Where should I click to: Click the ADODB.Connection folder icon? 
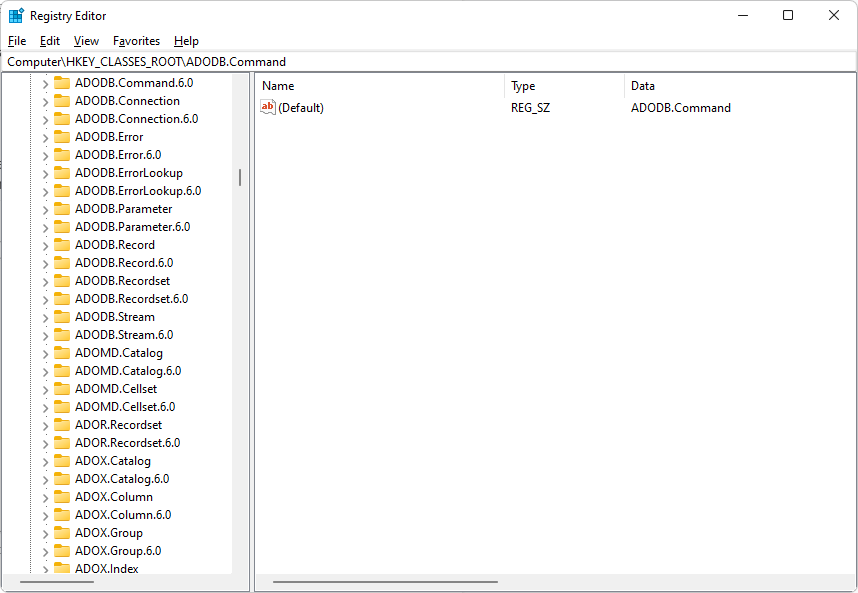62,101
